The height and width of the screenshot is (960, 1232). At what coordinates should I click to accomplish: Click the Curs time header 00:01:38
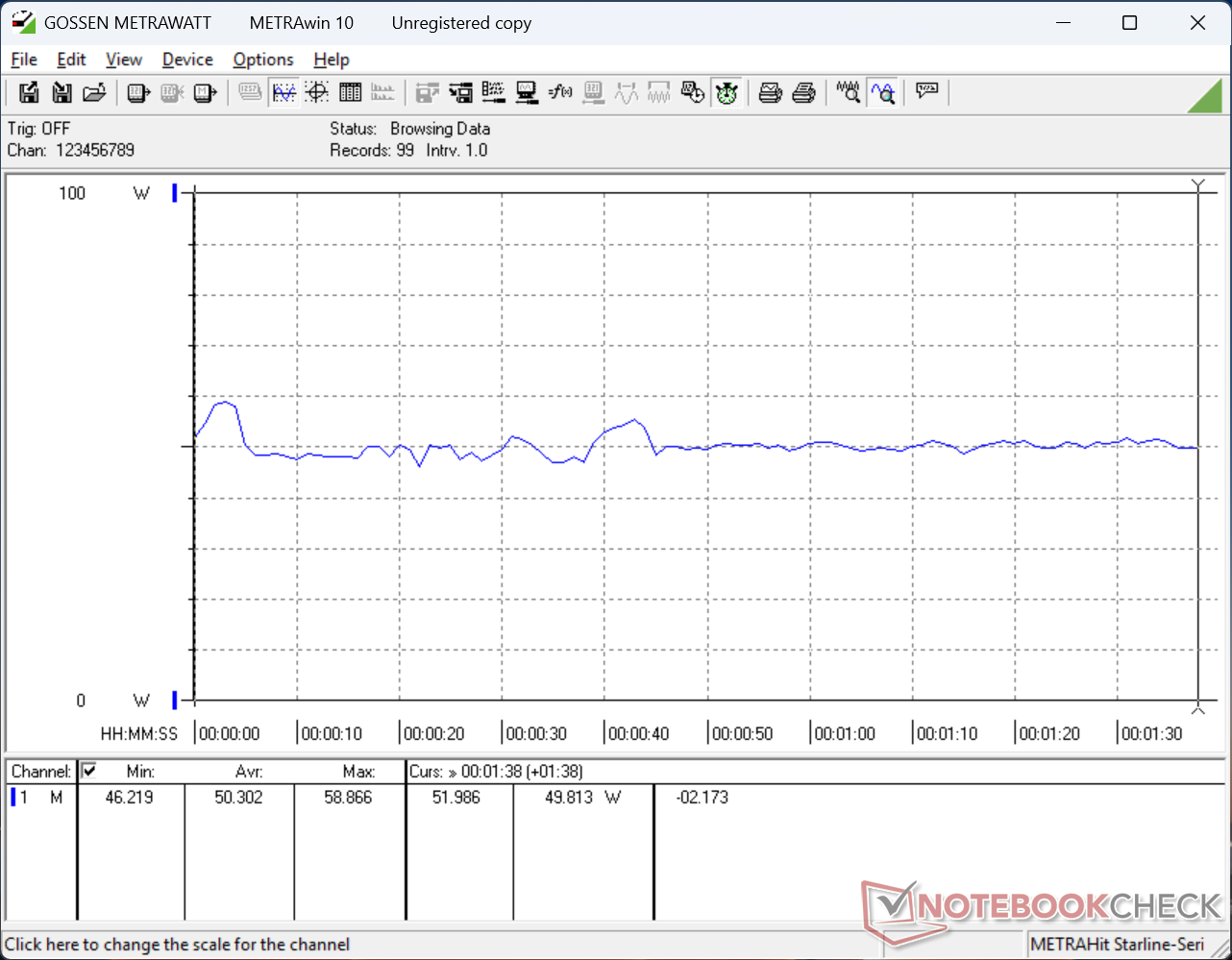[521, 772]
